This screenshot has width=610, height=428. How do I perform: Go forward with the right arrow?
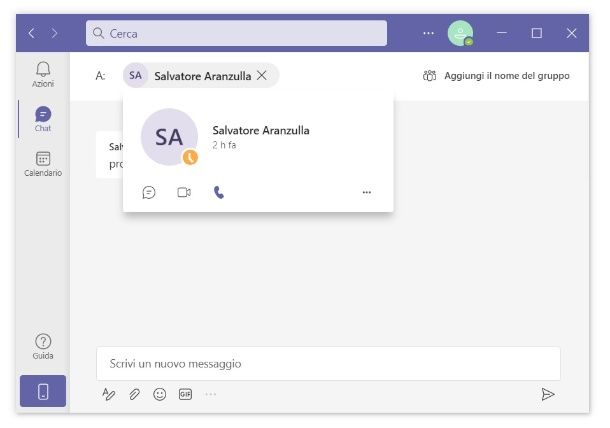pyautogui.click(x=54, y=33)
